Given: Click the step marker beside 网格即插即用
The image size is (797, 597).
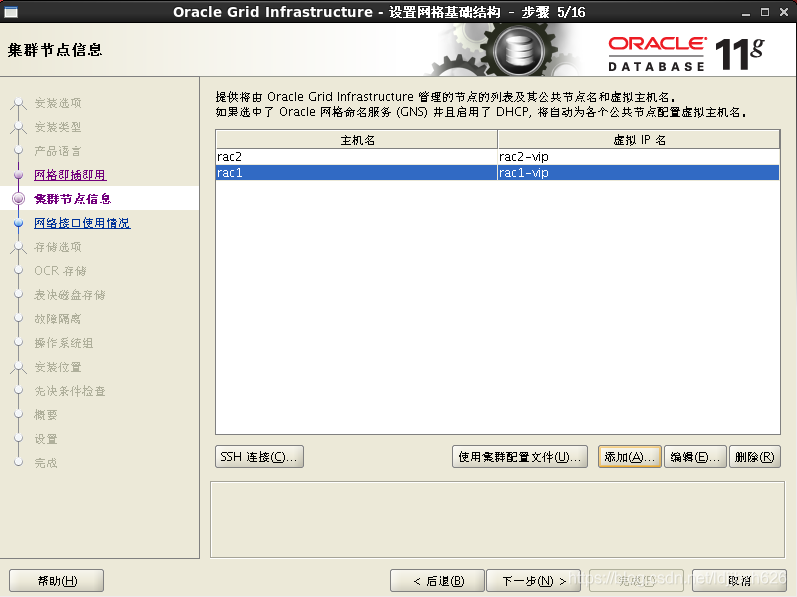Looking at the screenshot, I should 18,175.
